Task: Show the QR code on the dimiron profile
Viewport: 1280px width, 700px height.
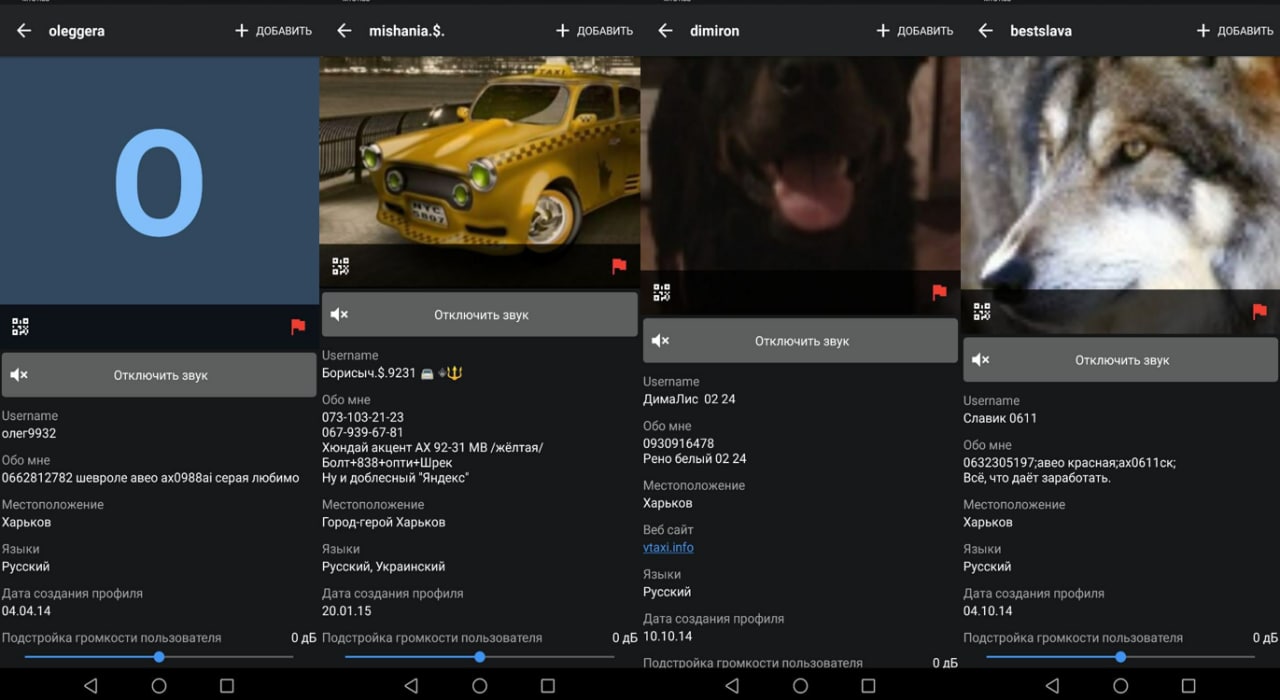Action: coord(661,292)
